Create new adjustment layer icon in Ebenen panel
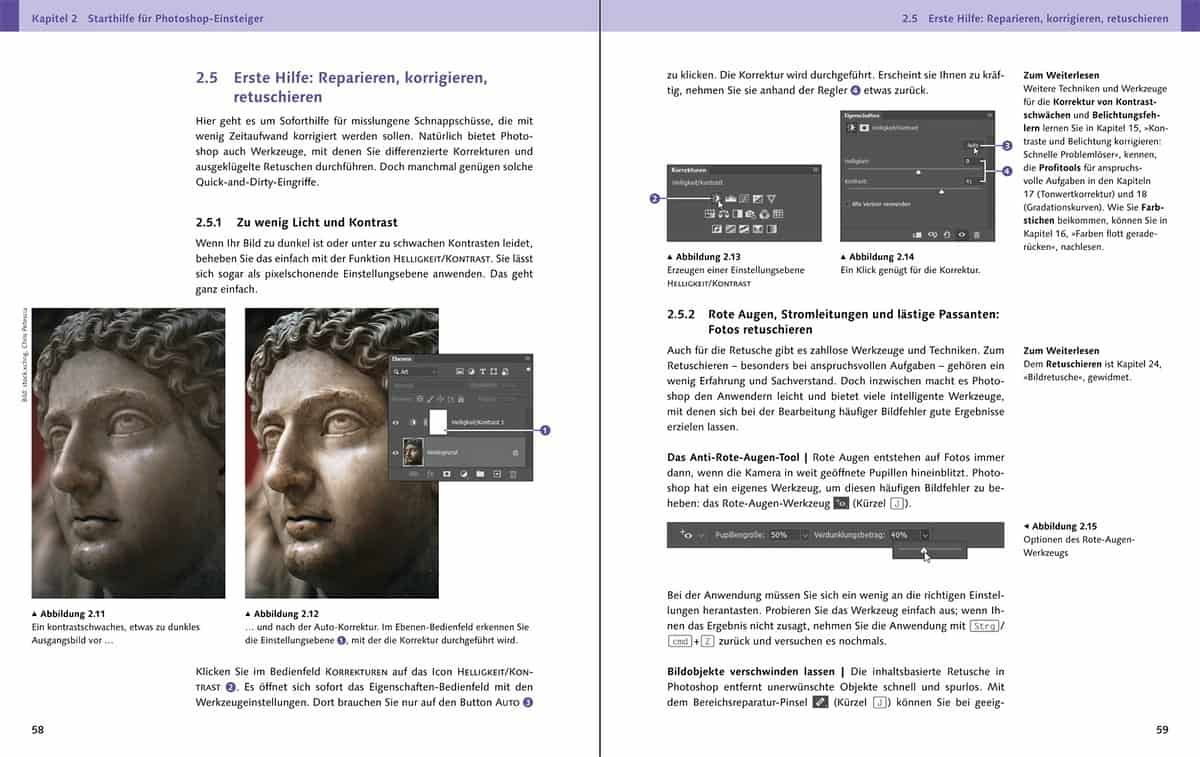Screen dimensions: 1200x757 pyautogui.click(x=464, y=474)
